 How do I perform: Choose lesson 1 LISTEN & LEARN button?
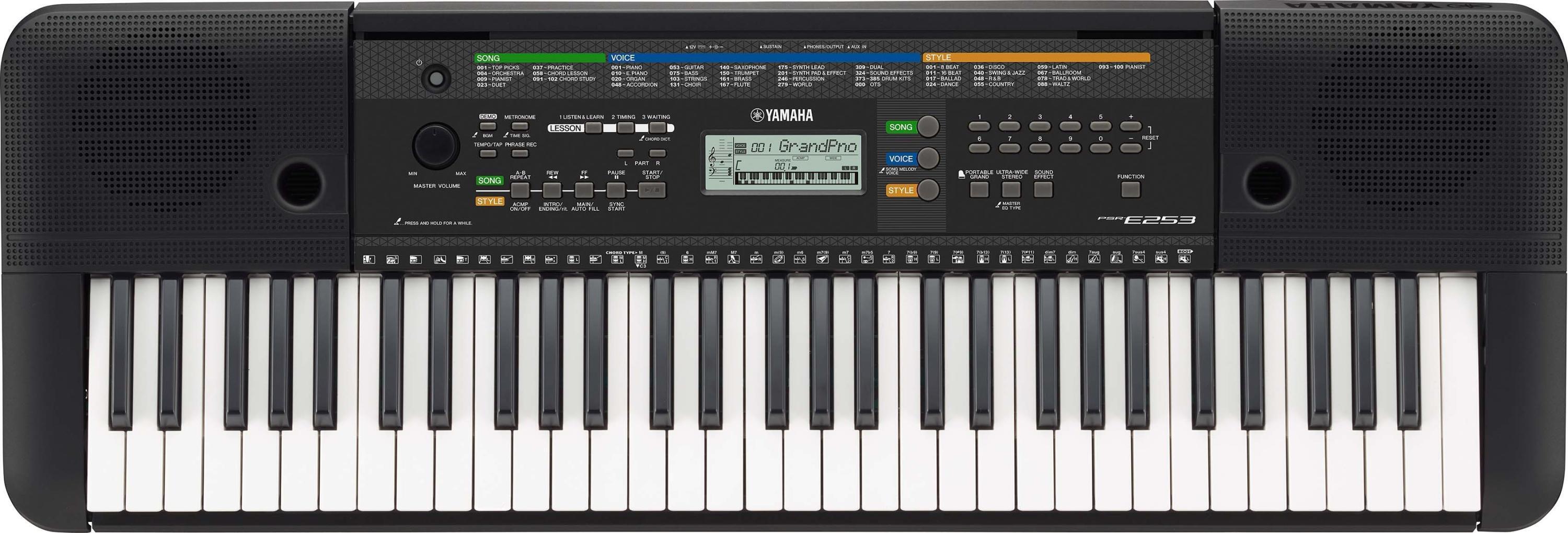593,128
